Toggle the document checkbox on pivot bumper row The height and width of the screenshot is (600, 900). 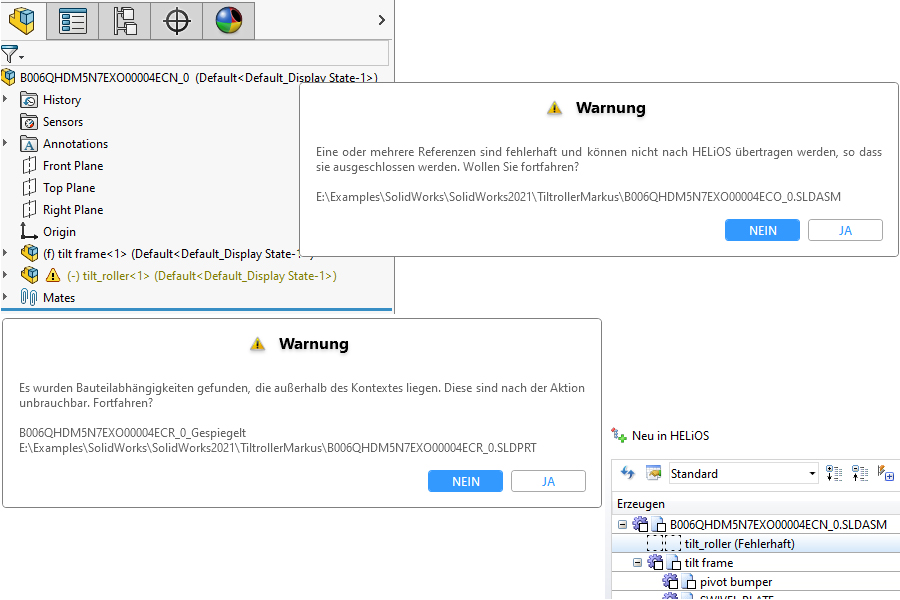coord(689,582)
